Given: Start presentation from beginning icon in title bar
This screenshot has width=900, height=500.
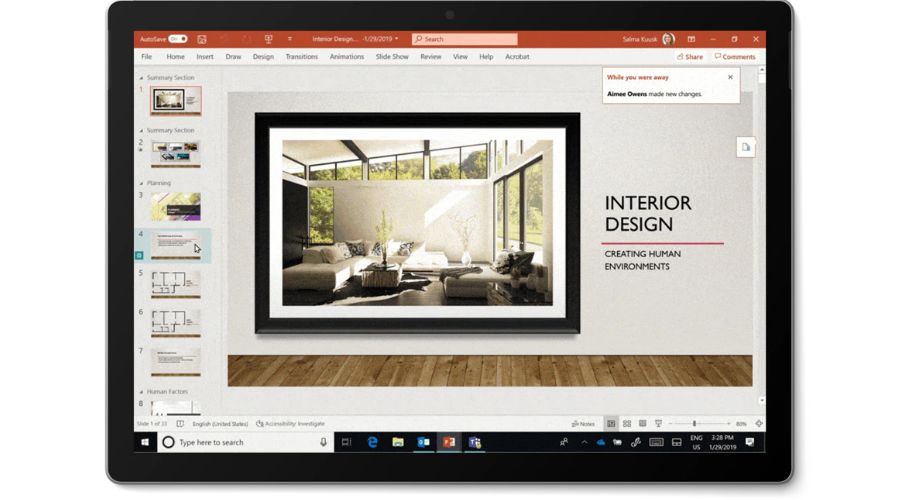Looking at the screenshot, I should pos(268,39).
